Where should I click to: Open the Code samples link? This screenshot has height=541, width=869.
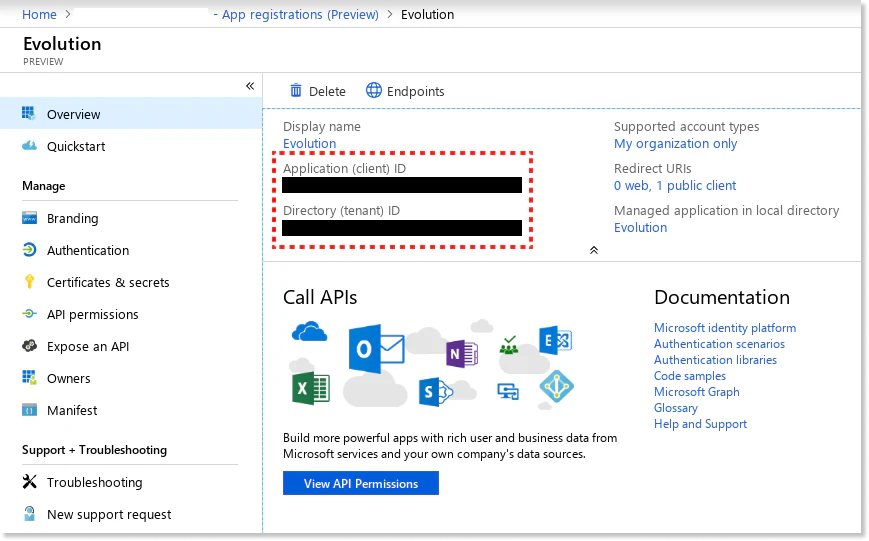[x=689, y=376]
